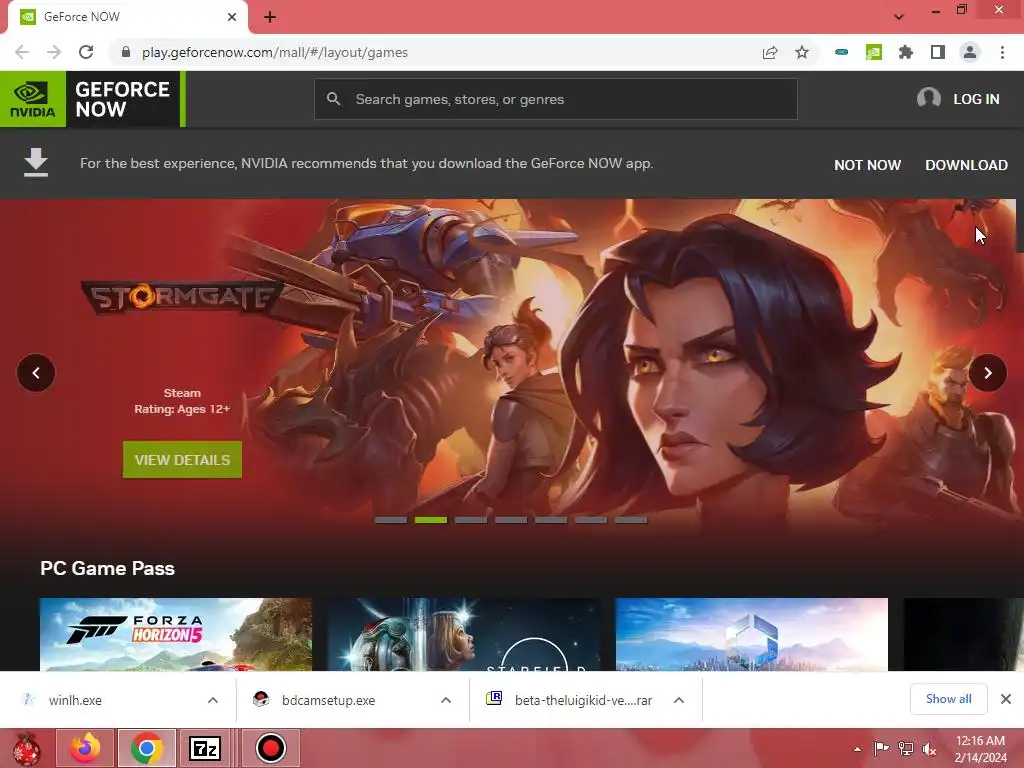The image size is (1024, 768).
Task: Select fifth carousel indicator
Action: (x=551, y=520)
